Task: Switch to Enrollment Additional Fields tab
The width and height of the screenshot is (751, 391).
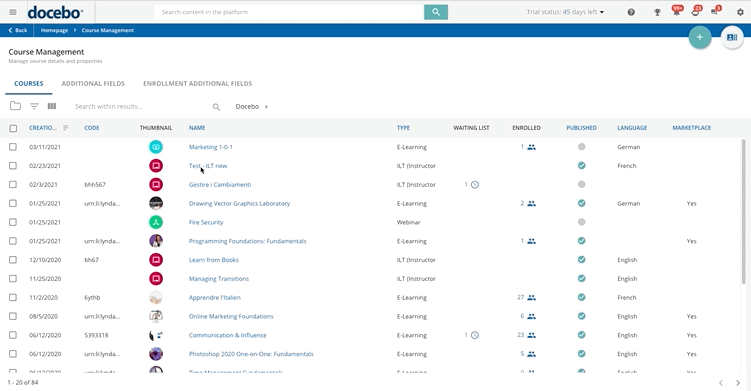Action: 198,83
